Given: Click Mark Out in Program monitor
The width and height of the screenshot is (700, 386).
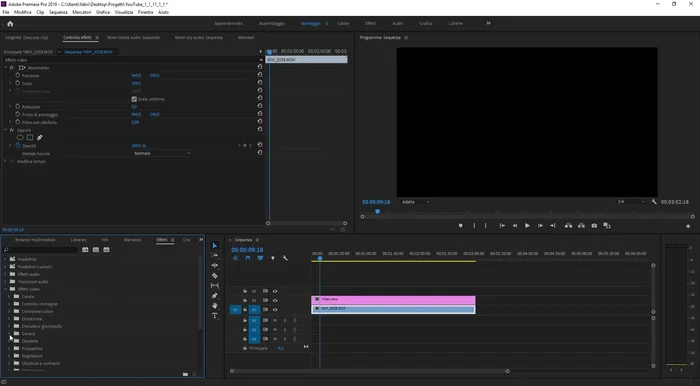Looking at the screenshot, I should tap(486, 226).
